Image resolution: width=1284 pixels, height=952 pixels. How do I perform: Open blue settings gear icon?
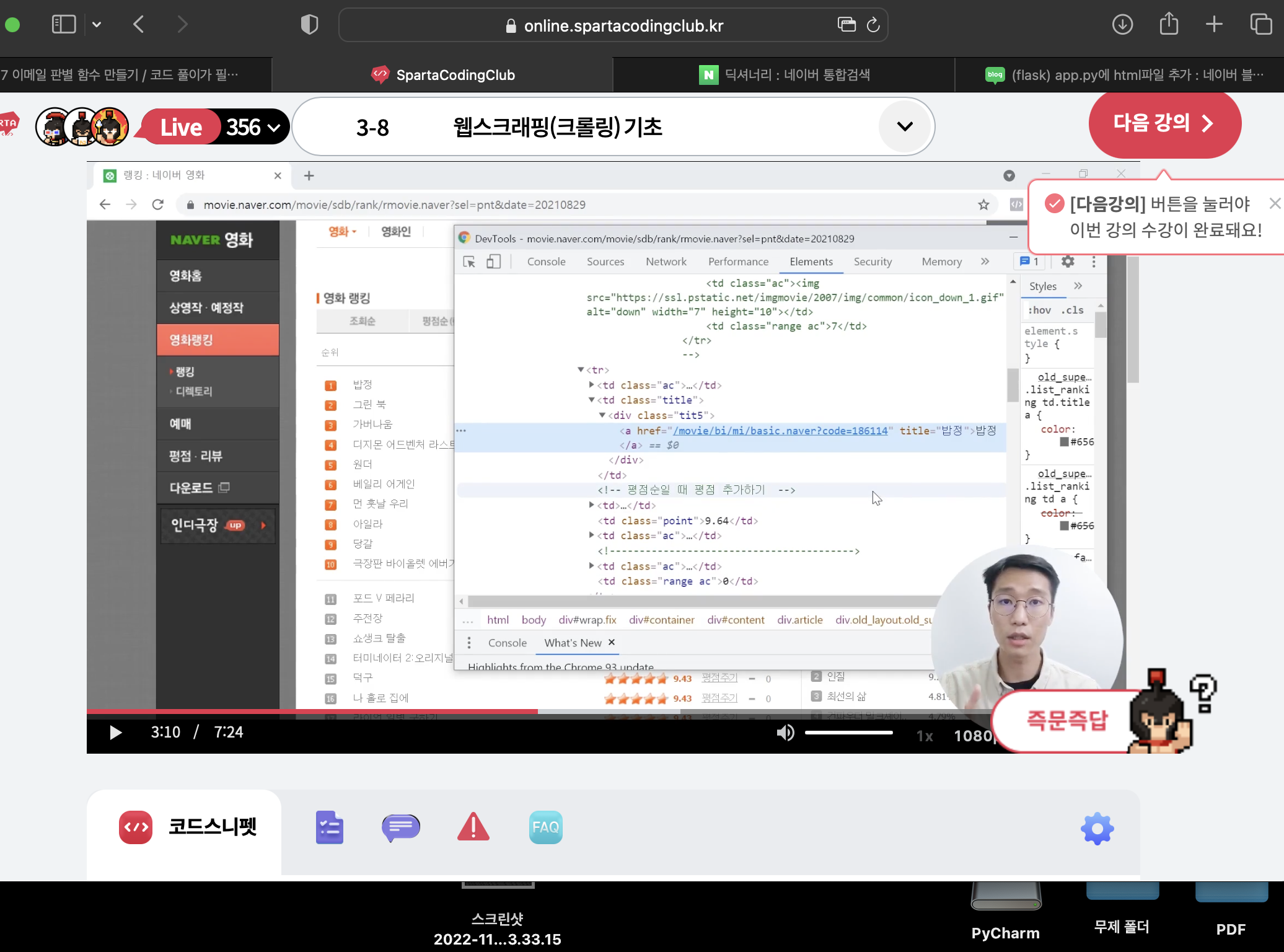[x=1097, y=829]
